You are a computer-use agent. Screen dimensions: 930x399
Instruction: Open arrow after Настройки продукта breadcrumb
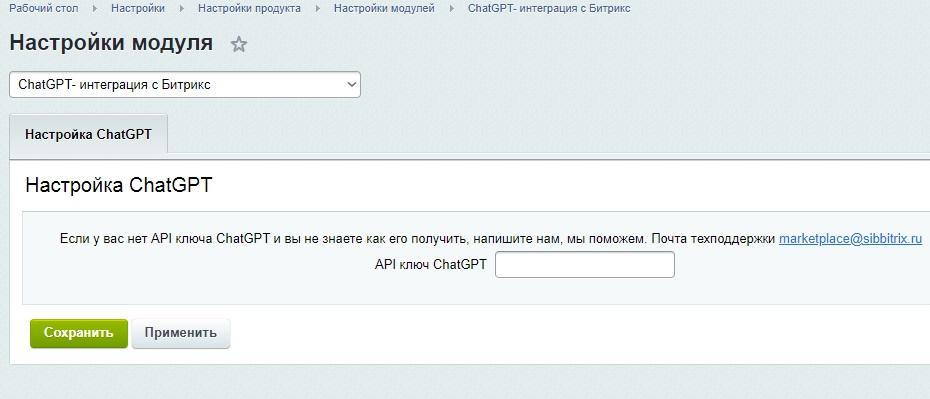317,9
